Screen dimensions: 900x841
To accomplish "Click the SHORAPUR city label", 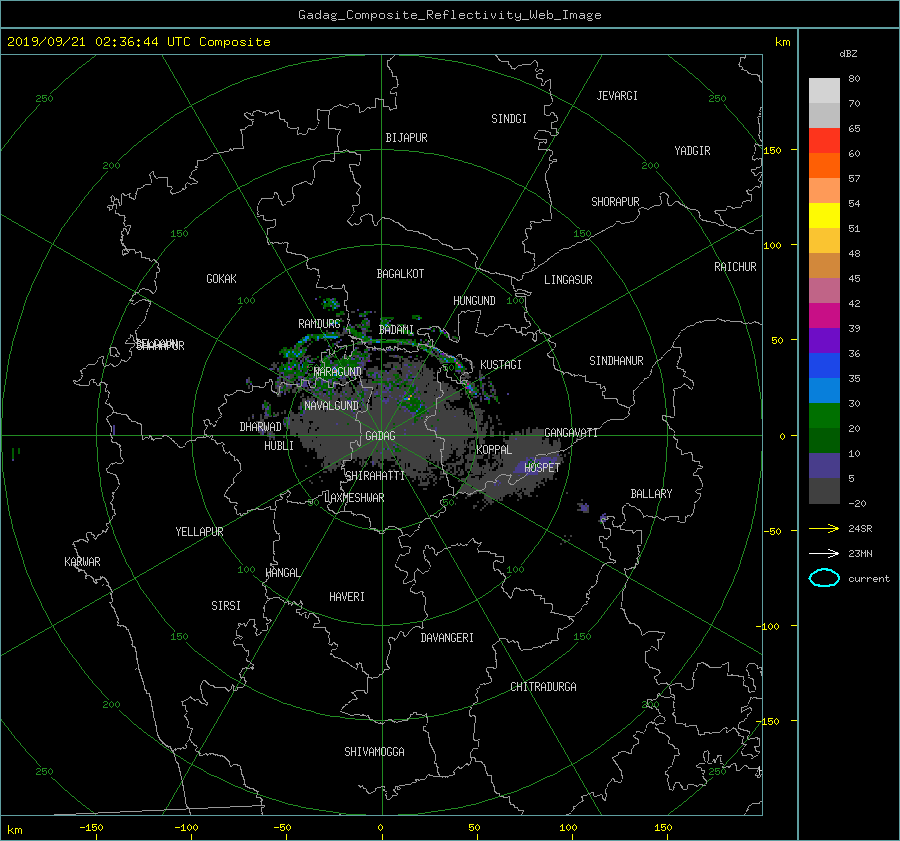I will pos(615,202).
